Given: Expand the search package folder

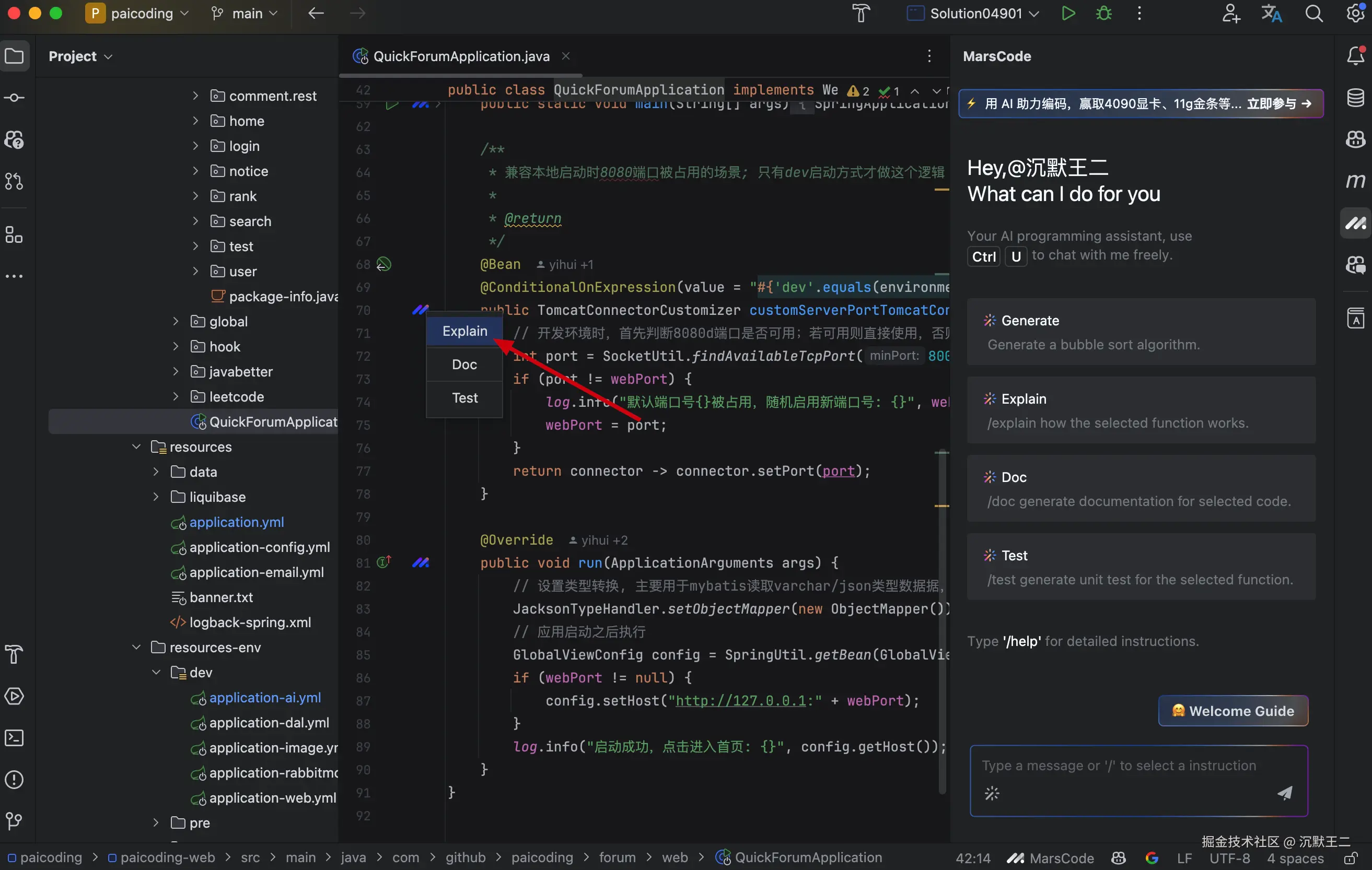Looking at the screenshot, I should click(195, 221).
